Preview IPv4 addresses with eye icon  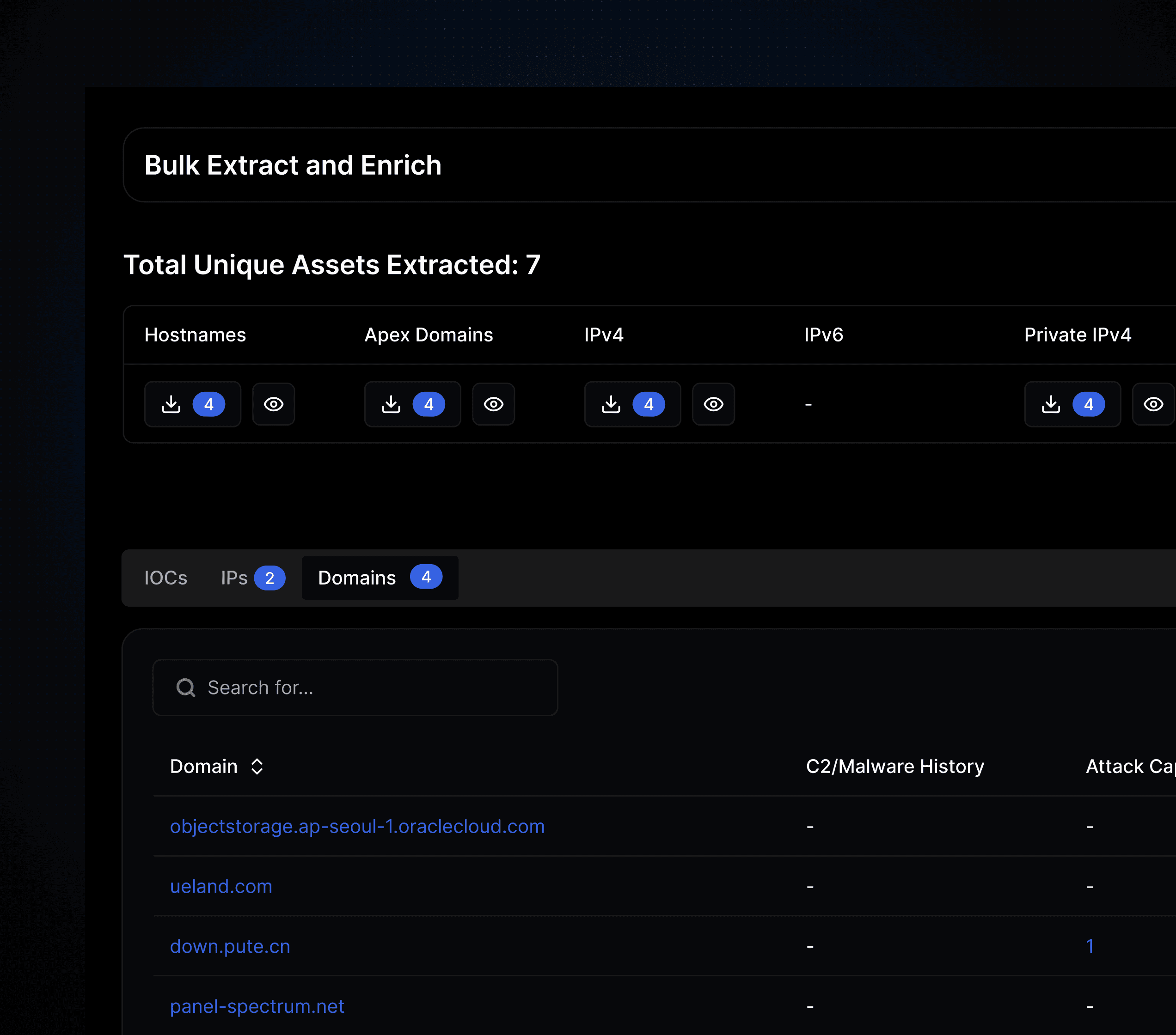tap(713, 404)
